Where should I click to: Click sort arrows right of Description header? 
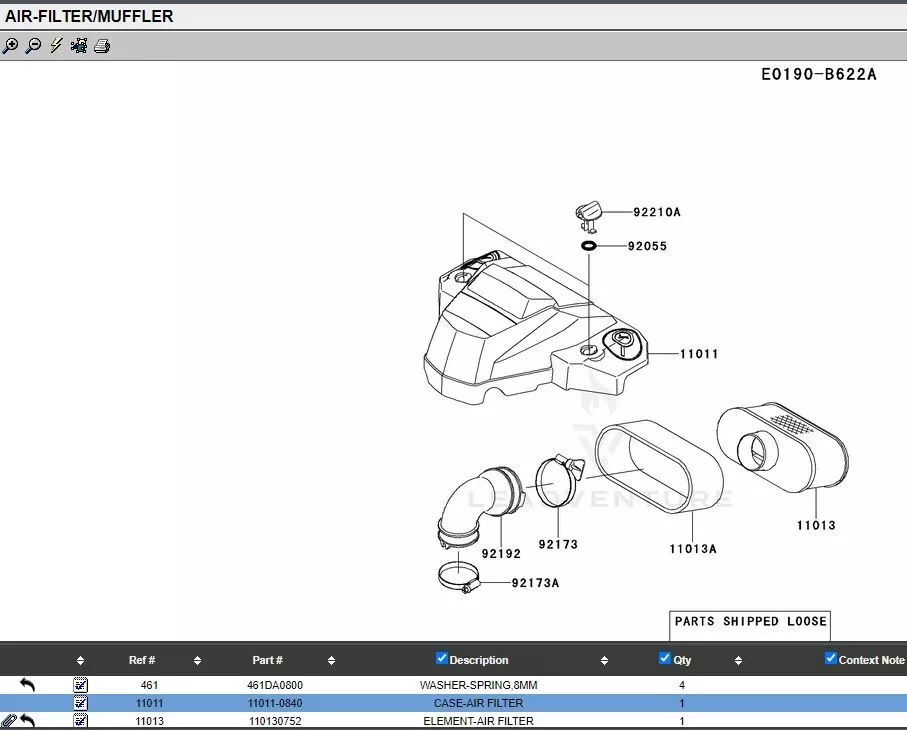(x=604, y=661)
